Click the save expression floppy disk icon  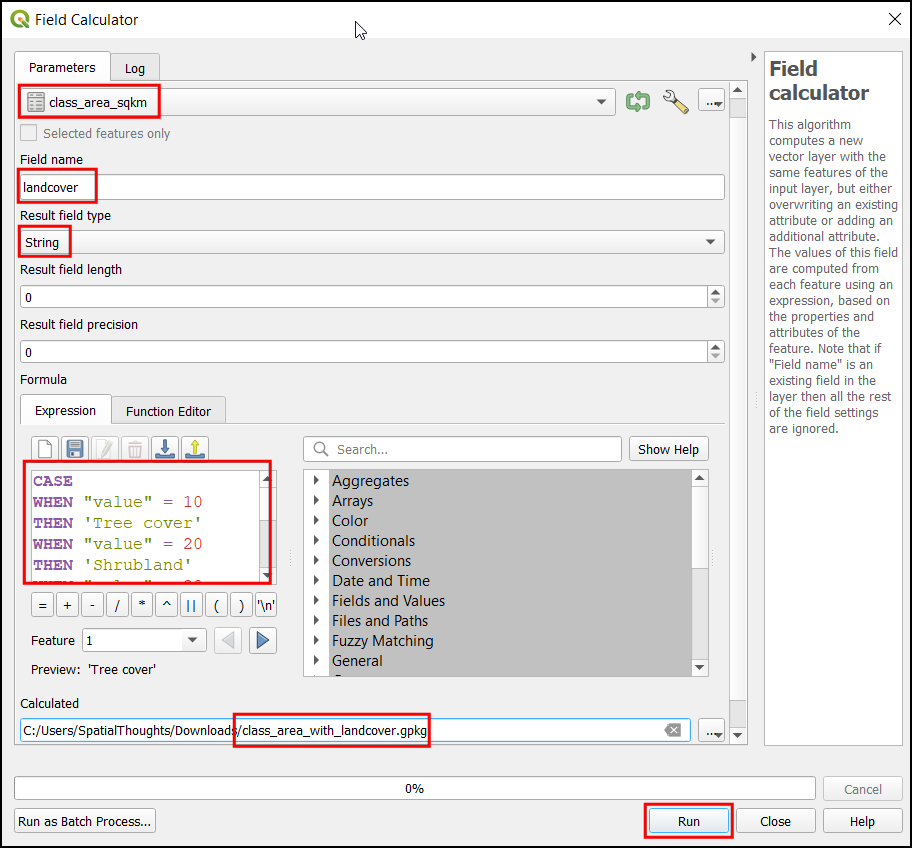74,449
